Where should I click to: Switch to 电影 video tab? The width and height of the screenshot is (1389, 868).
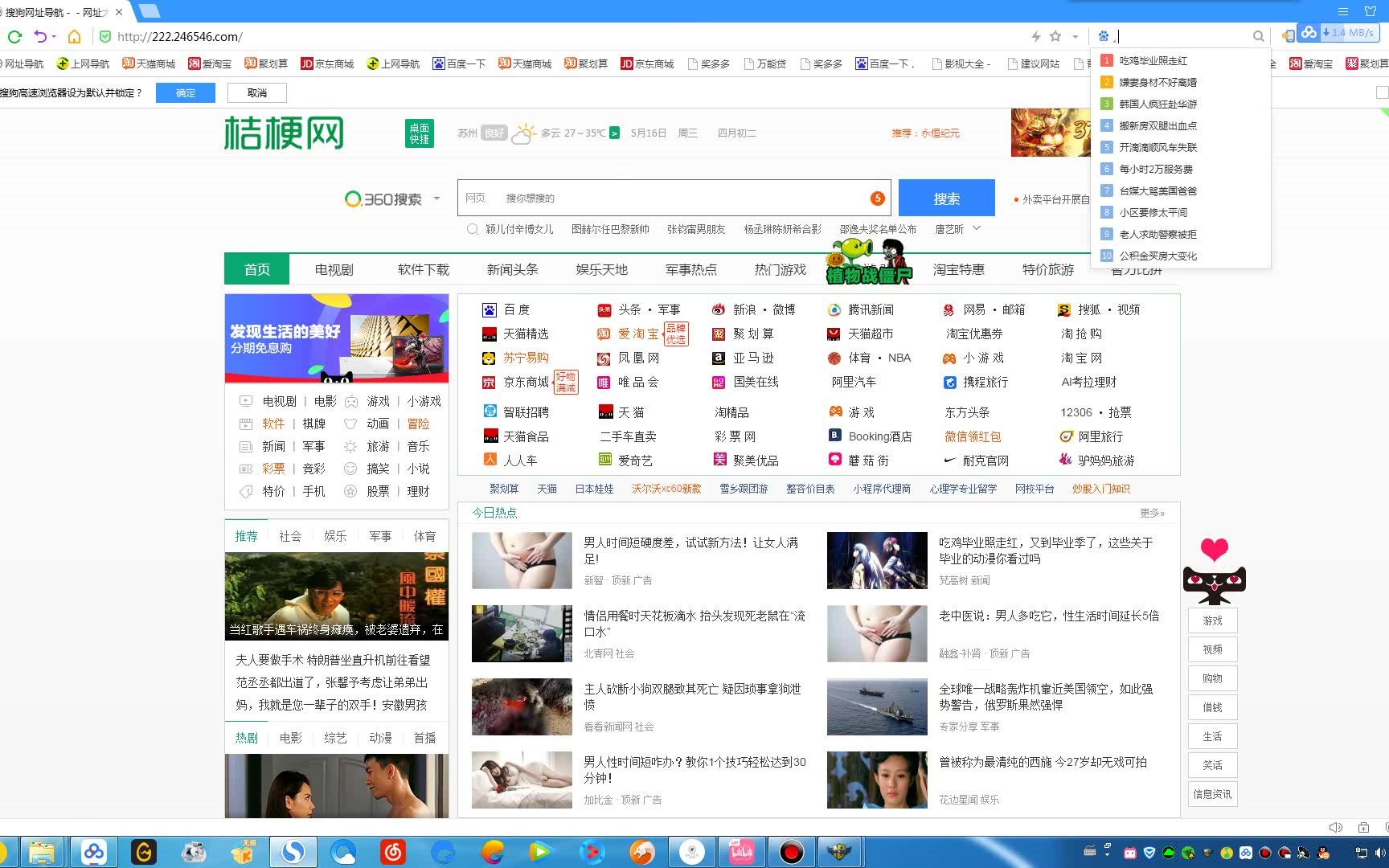[x=291, y=738]
